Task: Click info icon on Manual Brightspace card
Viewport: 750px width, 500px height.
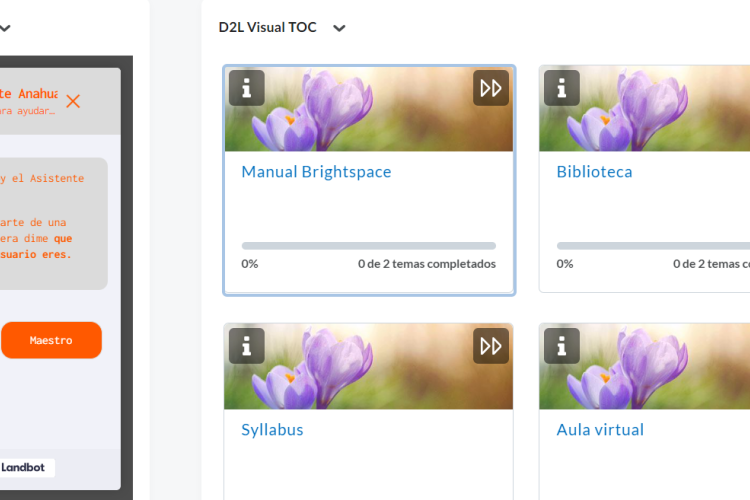Action: (x=247, y=88)
